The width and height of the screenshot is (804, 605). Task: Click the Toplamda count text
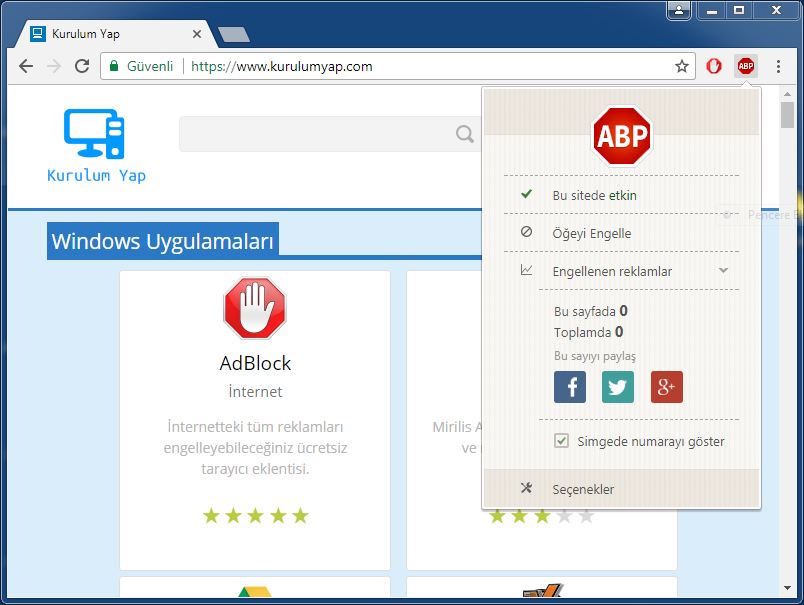click(x=589, y=332)
